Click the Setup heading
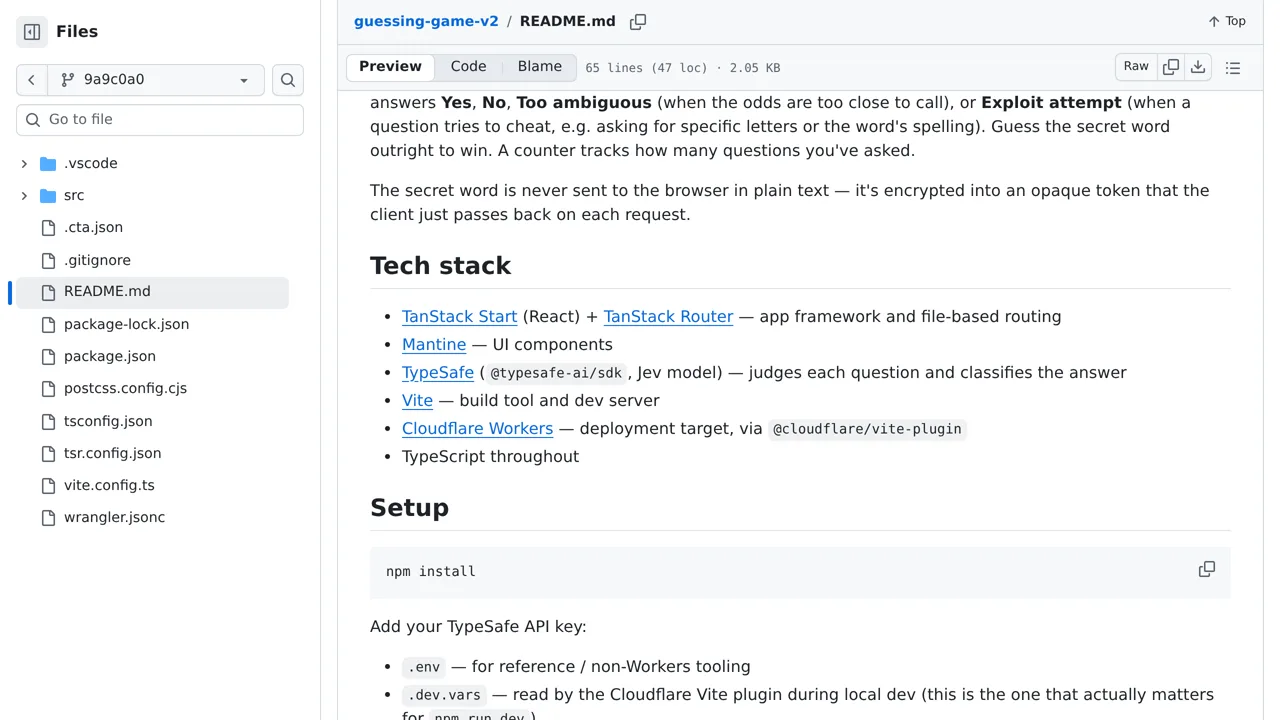 pos(409,507)
